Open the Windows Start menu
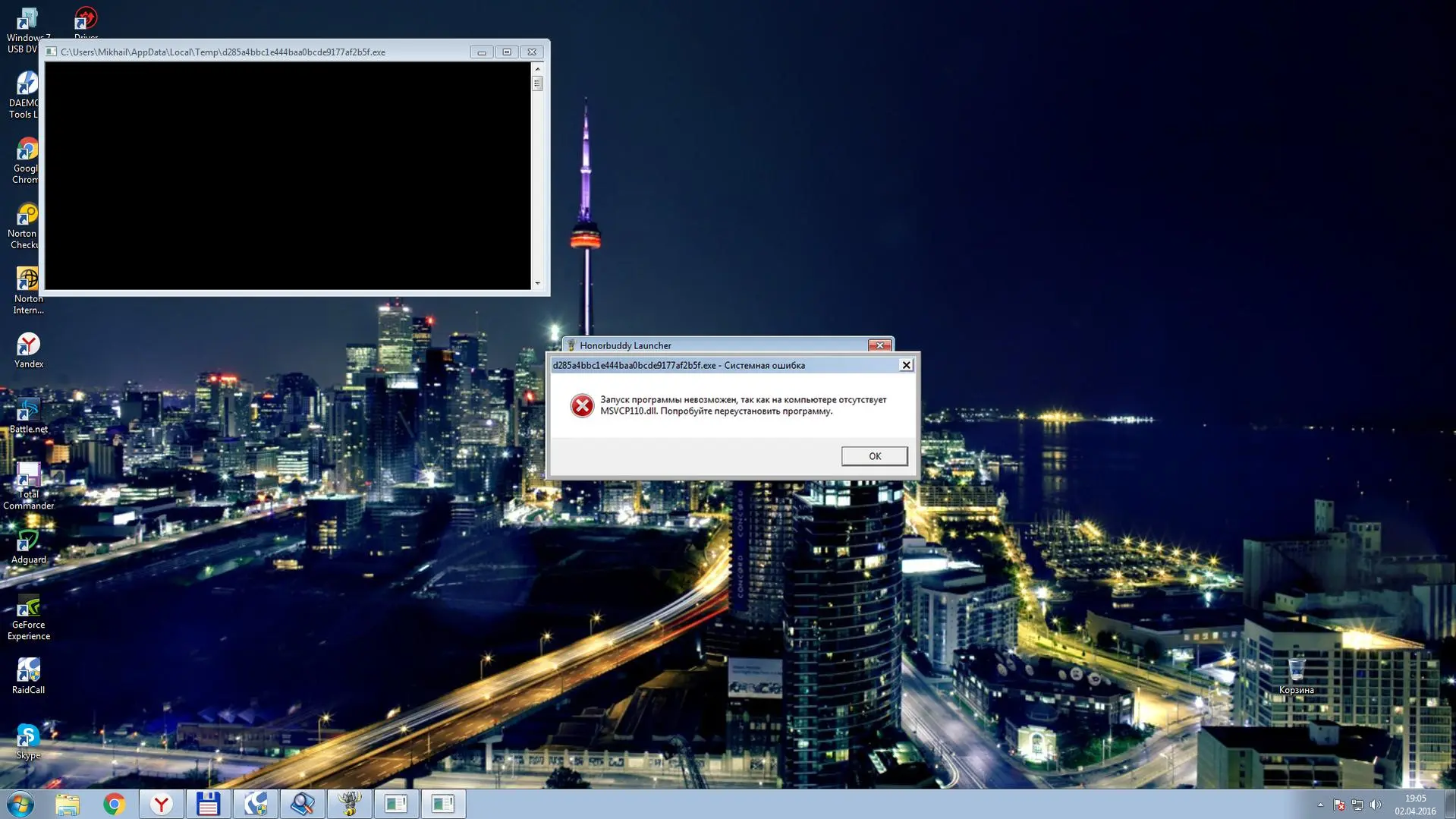Viewport: 1456px width, 819px height. [20, 804]
